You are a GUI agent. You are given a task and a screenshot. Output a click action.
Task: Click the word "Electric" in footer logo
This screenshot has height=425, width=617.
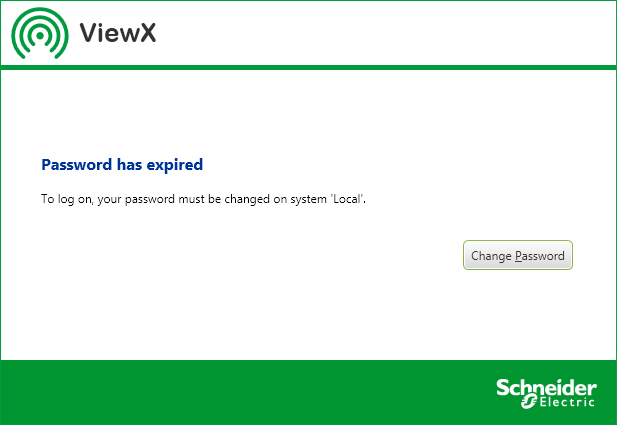(x=566, y=402)
